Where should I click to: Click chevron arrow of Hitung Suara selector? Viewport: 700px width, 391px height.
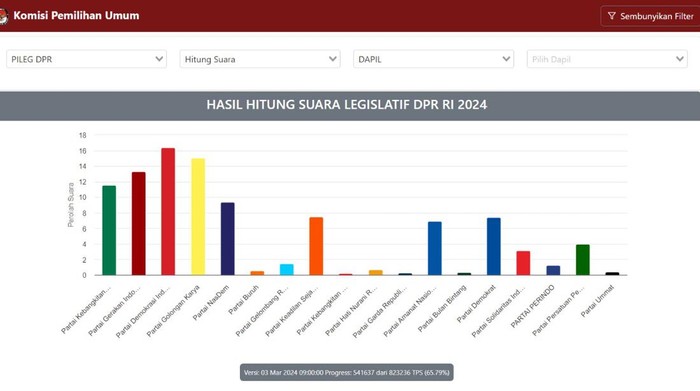click(x=333, y=59)
